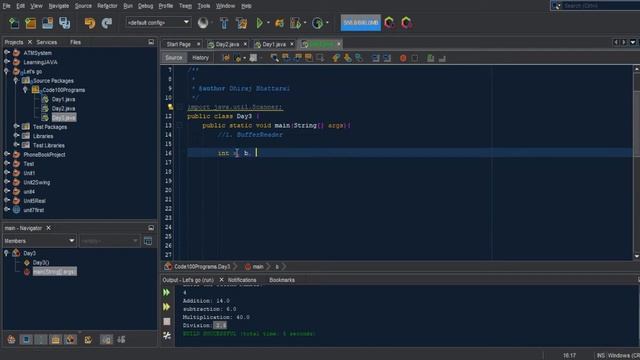
Task: Click the New File toolbar icon
Action: pos(14,23)
